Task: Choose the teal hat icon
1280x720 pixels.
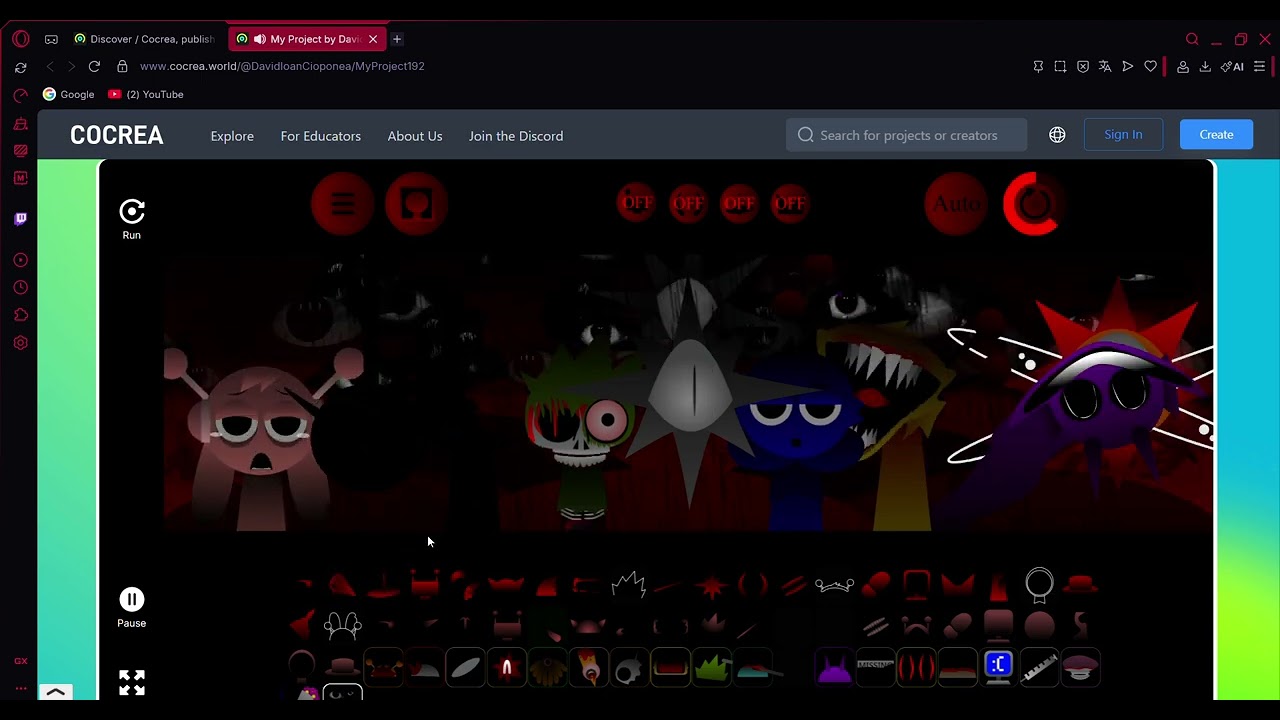Action: (753, 669)
